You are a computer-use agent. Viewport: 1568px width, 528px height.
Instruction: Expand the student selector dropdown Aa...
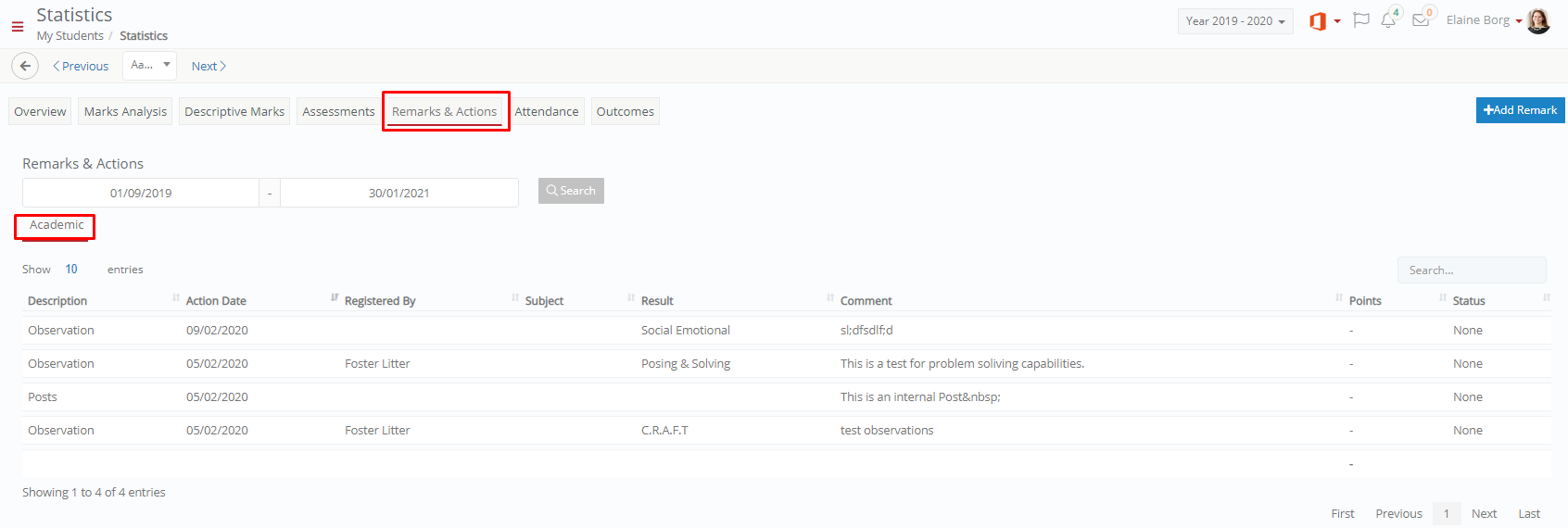coord(149,66)
